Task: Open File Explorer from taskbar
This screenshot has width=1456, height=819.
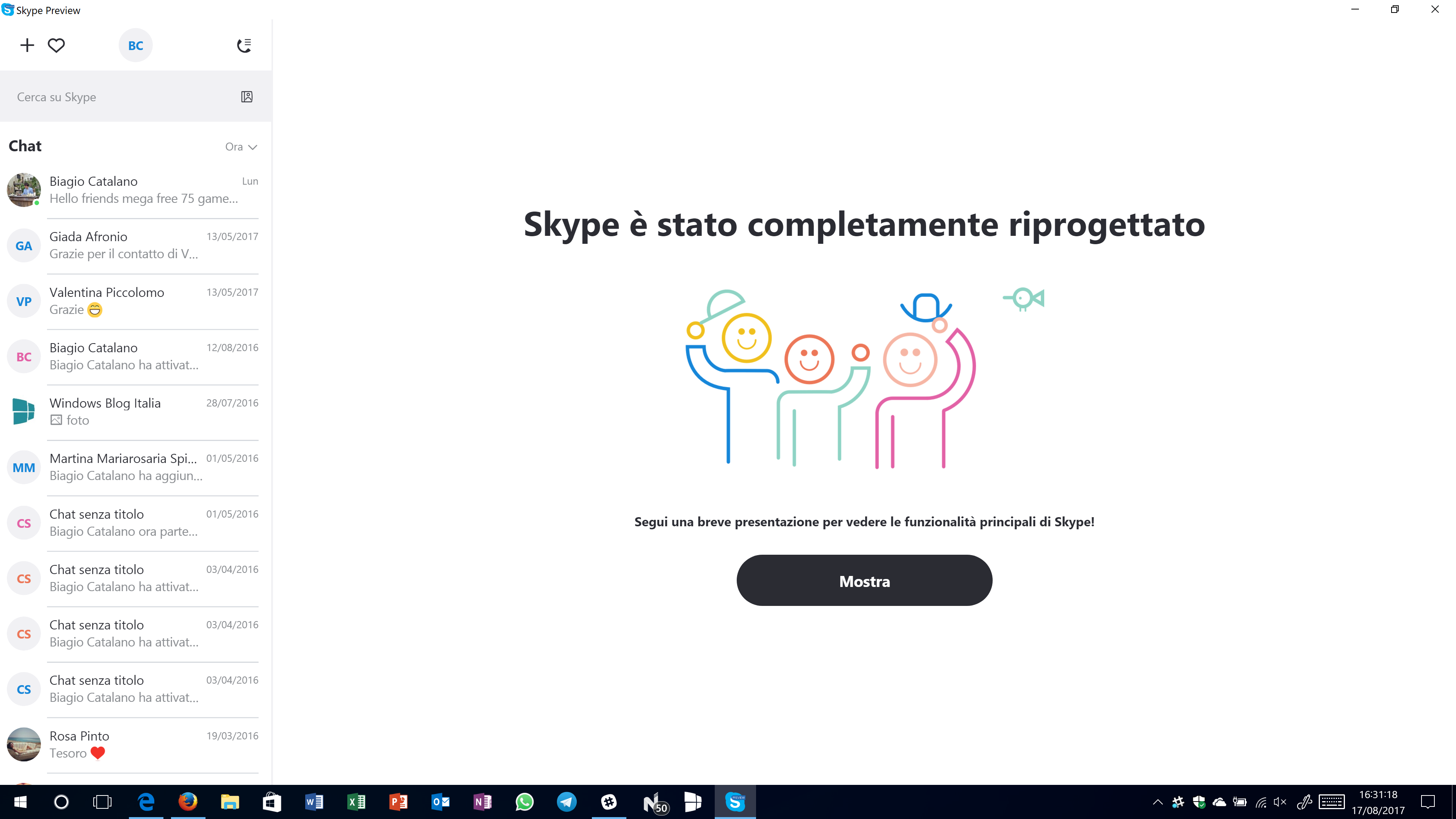Action: [229, 802]
